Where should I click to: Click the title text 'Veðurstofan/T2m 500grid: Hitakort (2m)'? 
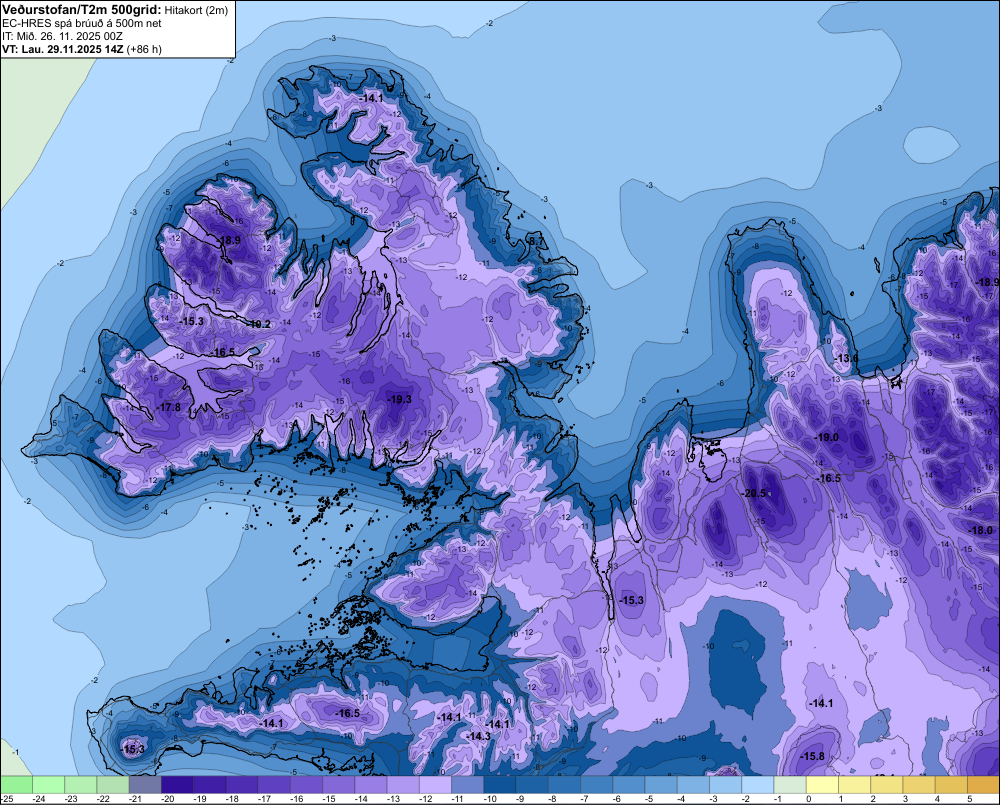pos(115,9)
